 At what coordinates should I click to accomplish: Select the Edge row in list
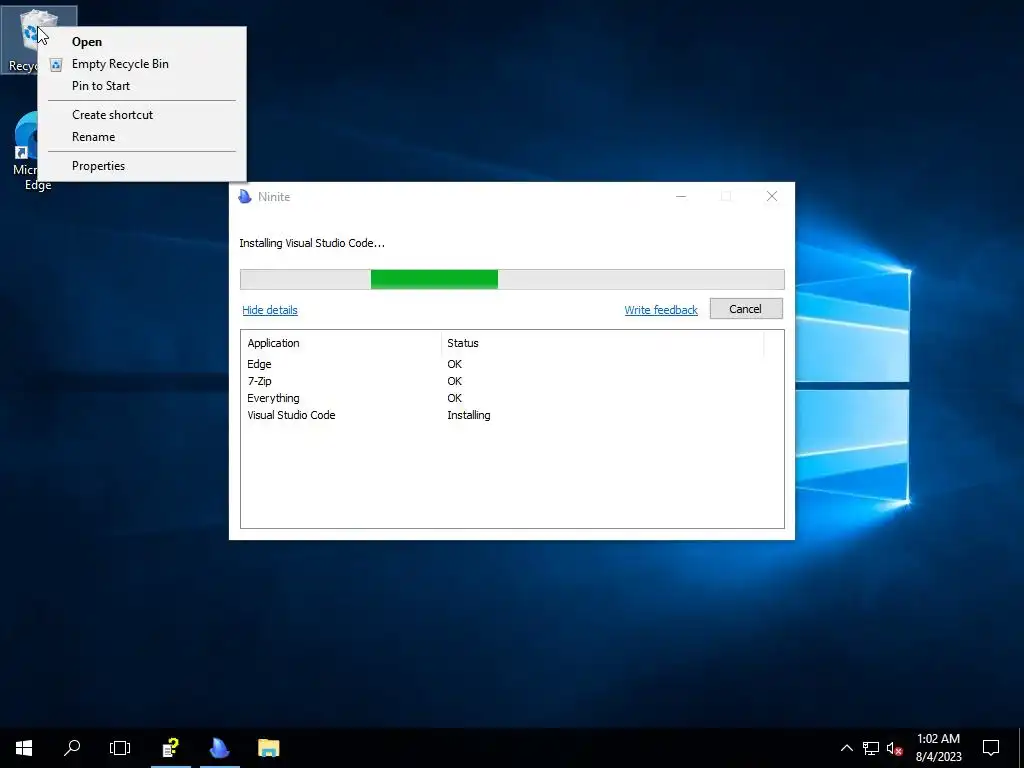pos(512,364)
